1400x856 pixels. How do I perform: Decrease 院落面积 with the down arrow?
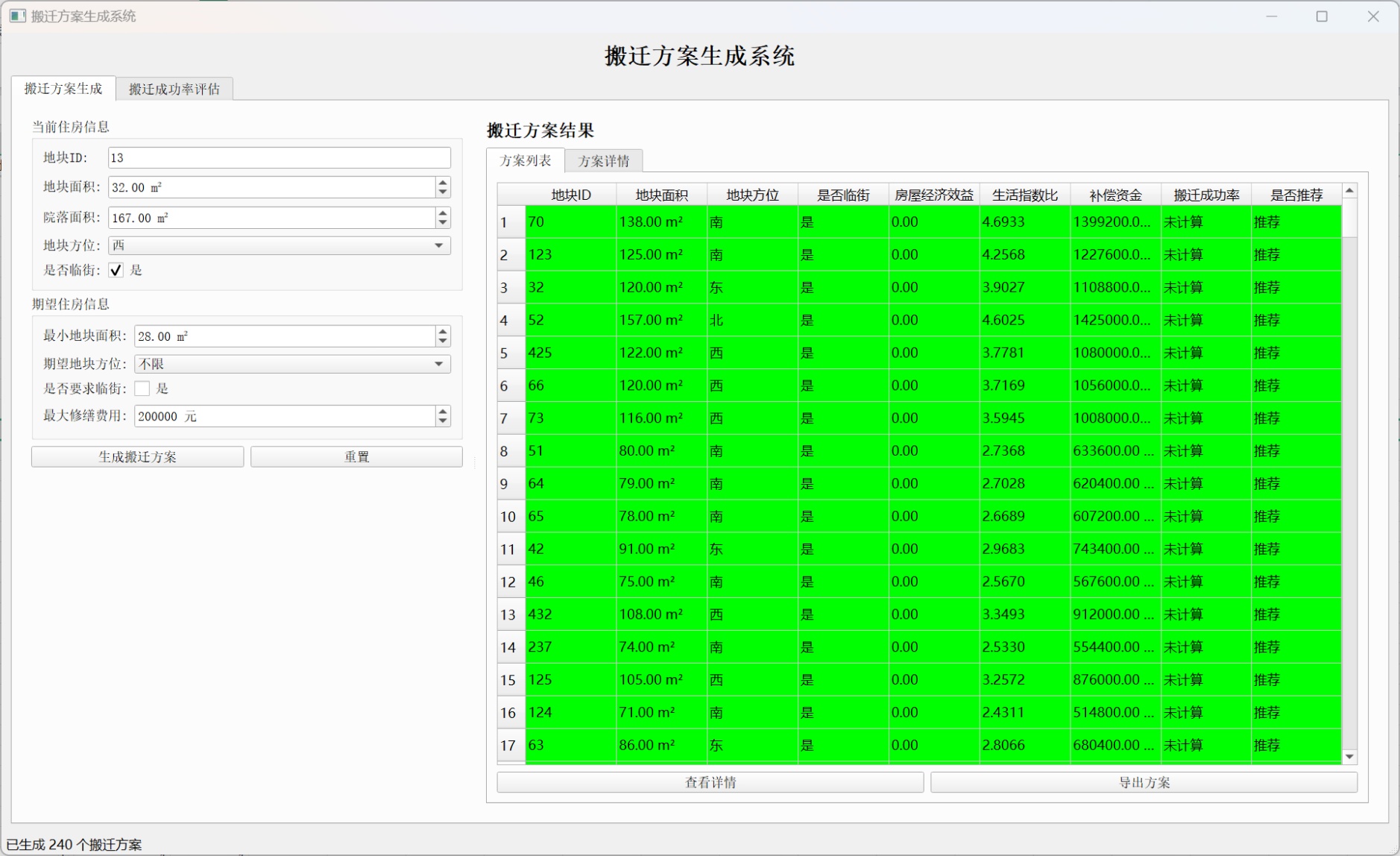coord(443,223)
